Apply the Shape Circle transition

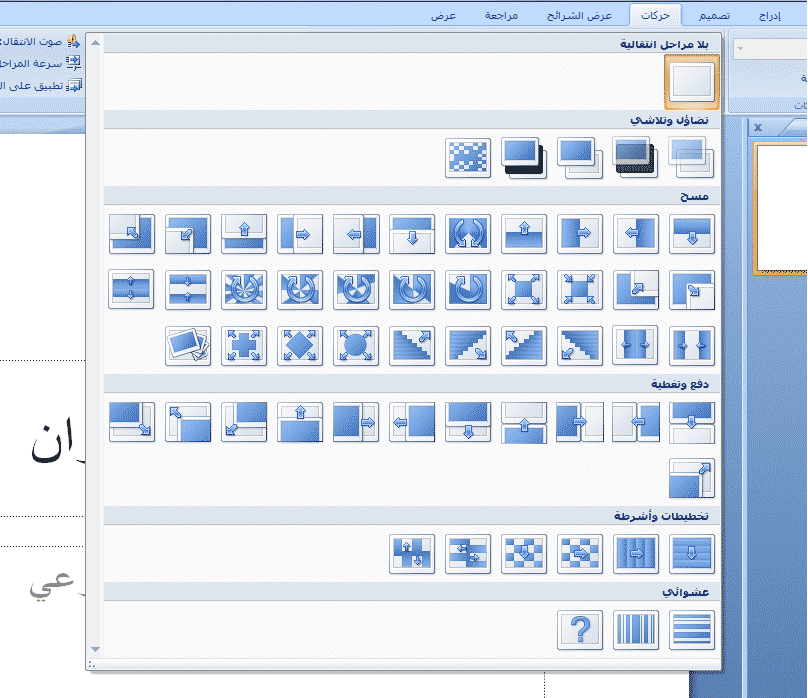[x=356, y=345]
